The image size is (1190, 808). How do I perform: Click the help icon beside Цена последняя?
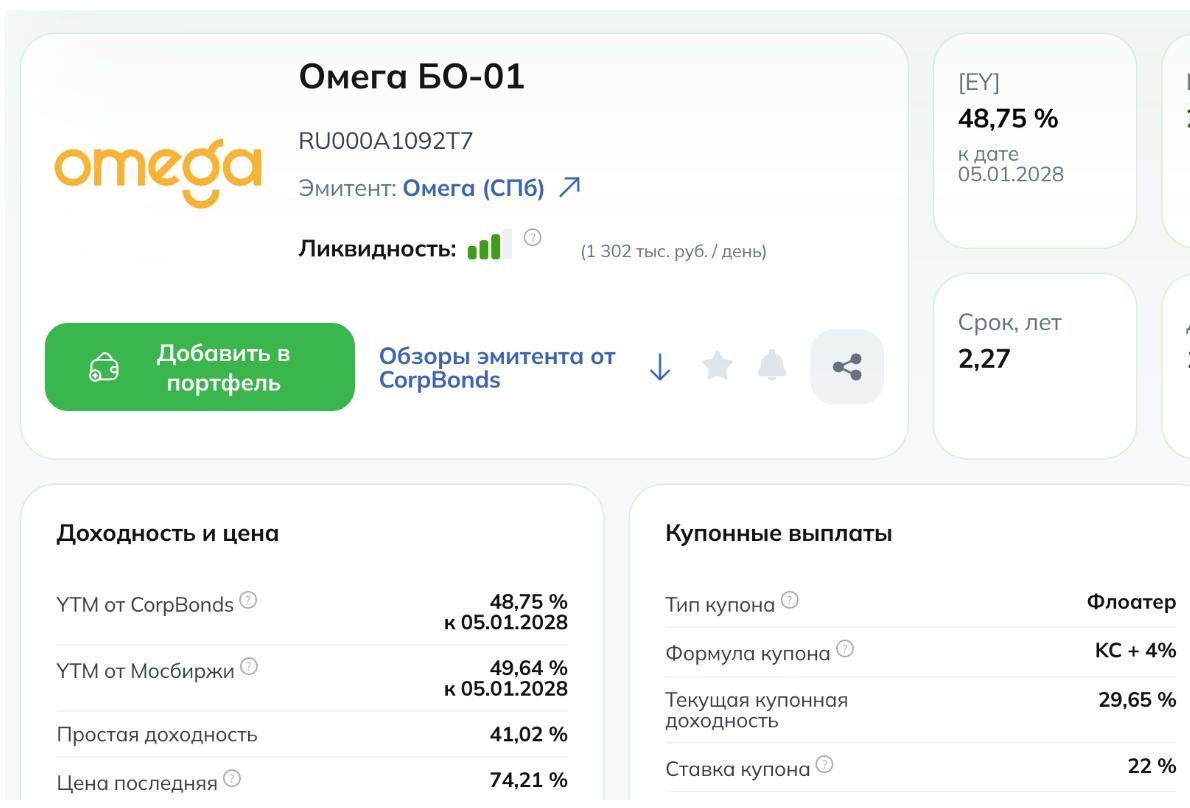click(x=232, y=780)
